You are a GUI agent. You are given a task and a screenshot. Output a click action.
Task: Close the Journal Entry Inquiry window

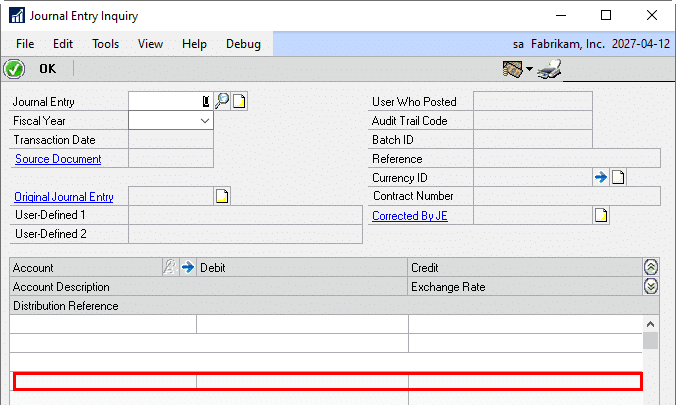pyautogui.click(x=652, y=16)
